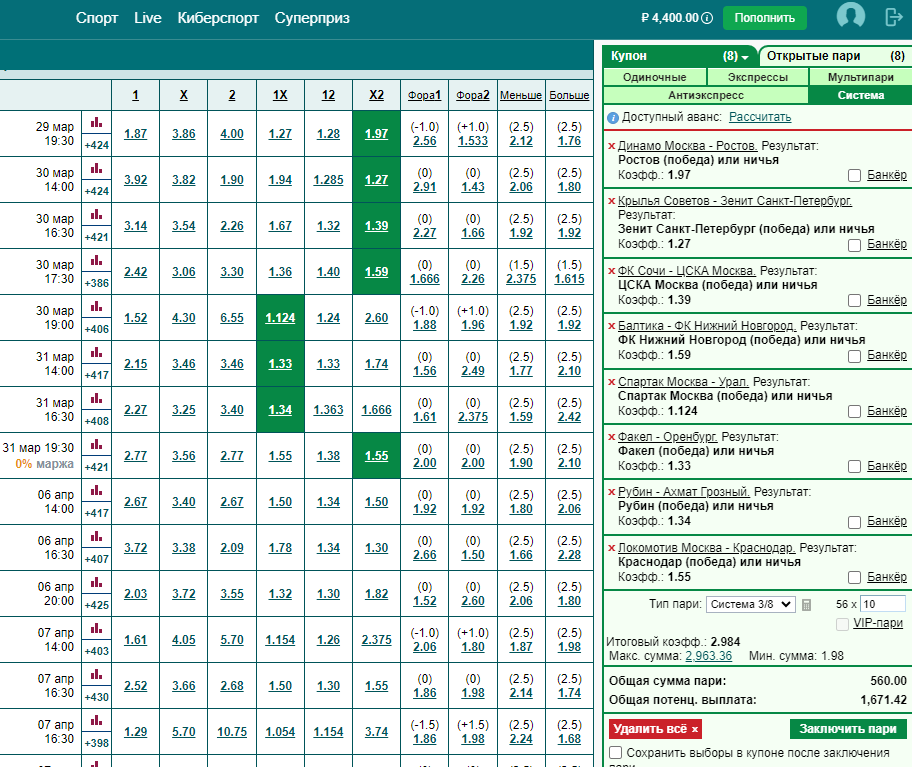912x767 pixels.
Task: Expand more markets +425 for 06 апр 20:00
Action: tap(97, 605)
